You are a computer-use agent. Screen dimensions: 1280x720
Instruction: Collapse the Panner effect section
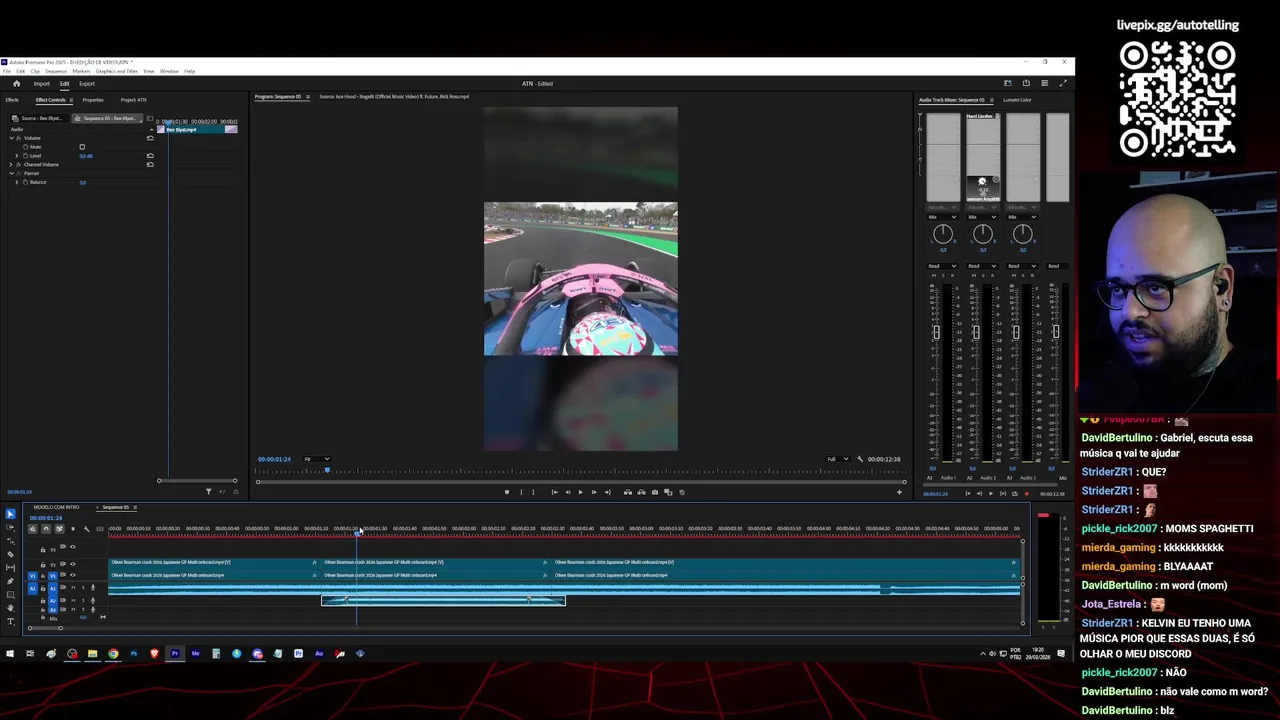pos(11,173)
